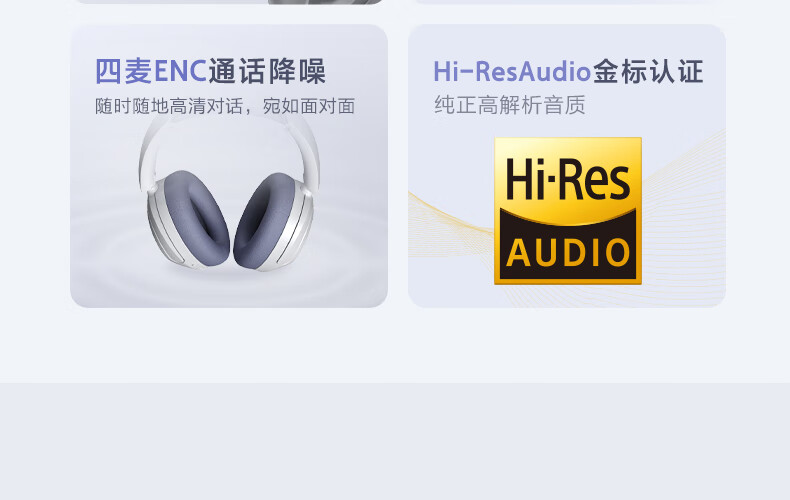Viewport: 790px width, 500px height.
Task: Click the 通话降噪 dark heading text
Action: pyautogui.click(x=267, y=72)
